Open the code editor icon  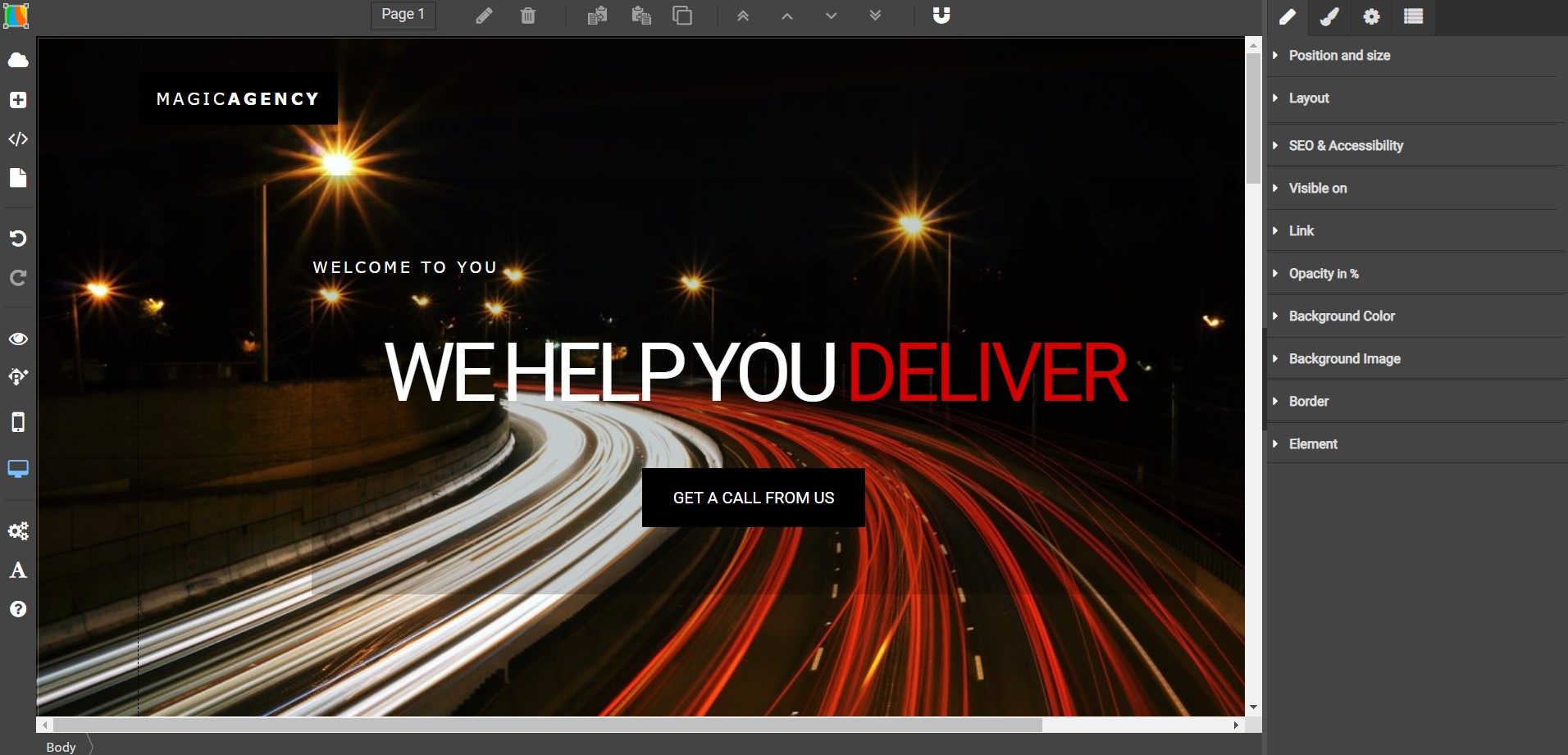click(18, 139)
